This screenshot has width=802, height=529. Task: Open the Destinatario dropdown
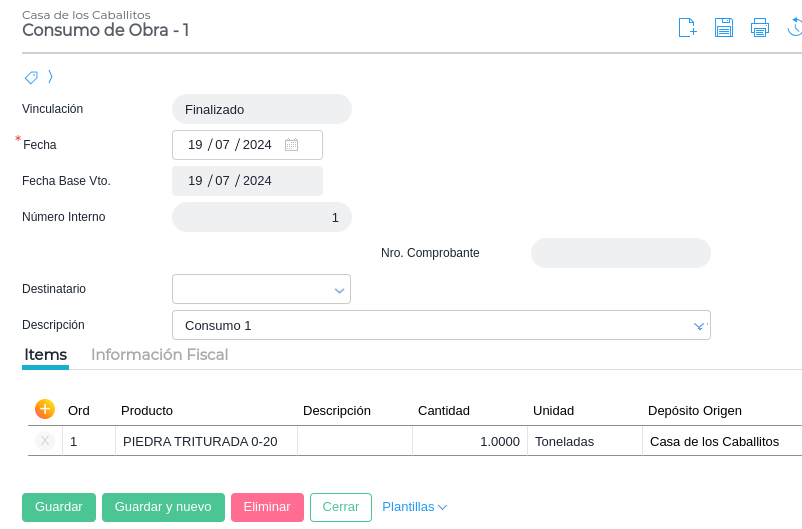tap(338, 290)
